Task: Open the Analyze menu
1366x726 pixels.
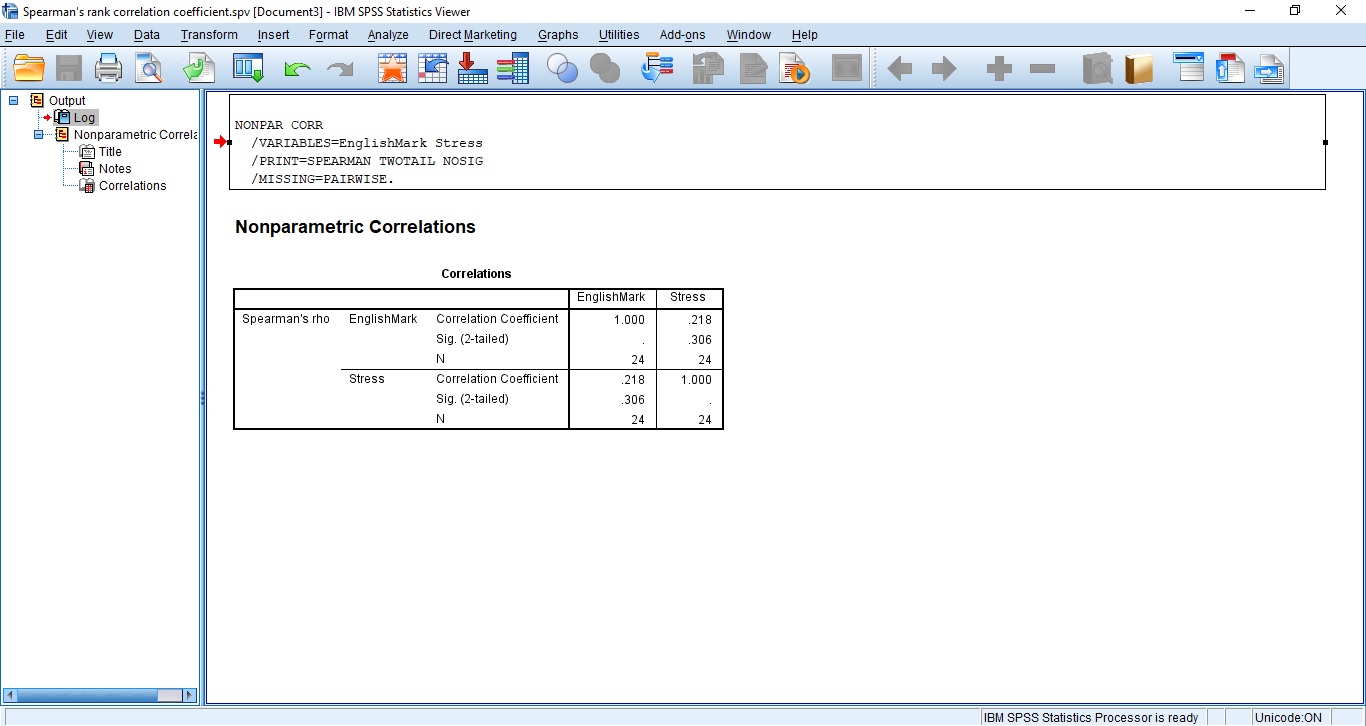Action: (x=388, y=34)
